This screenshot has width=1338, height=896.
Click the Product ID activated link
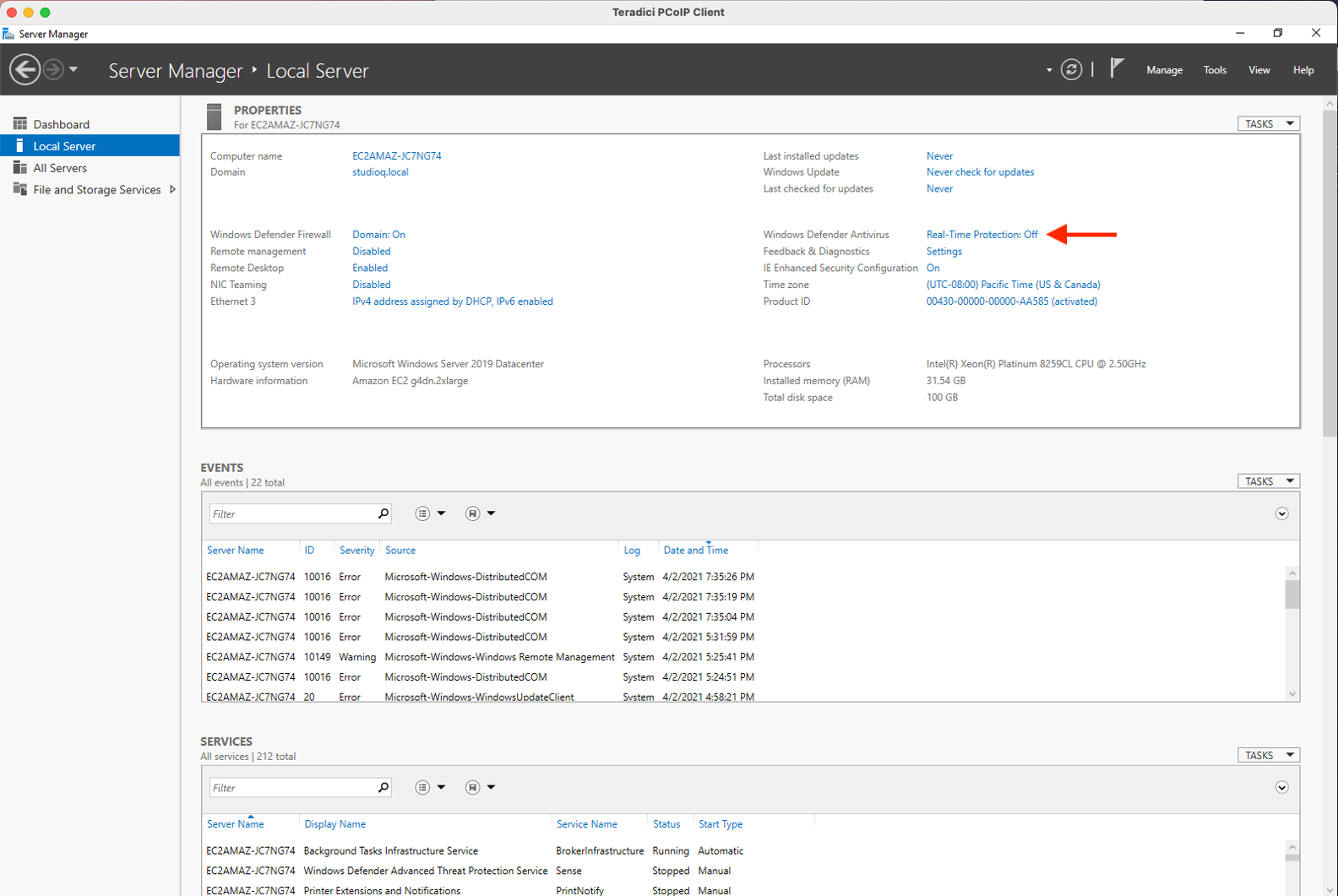[x=1011, y=301]
